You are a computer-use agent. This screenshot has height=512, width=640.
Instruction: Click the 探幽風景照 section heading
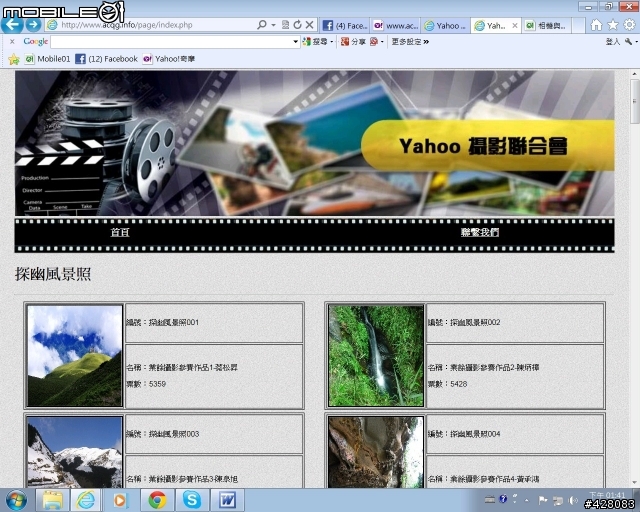pyautogui.click(x=53, y=274)
